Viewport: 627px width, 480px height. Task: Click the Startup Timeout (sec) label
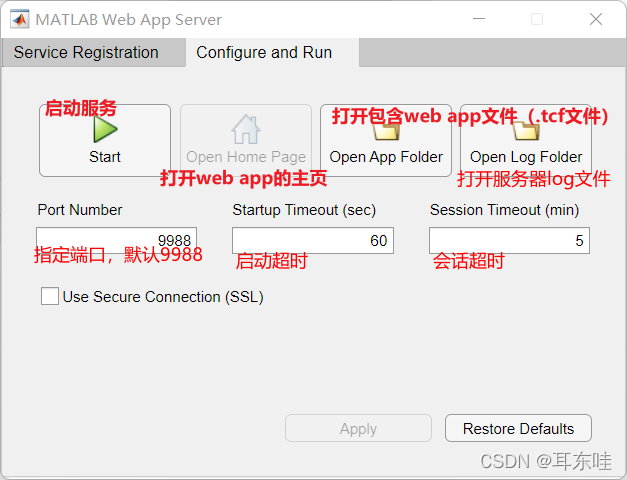304,210
